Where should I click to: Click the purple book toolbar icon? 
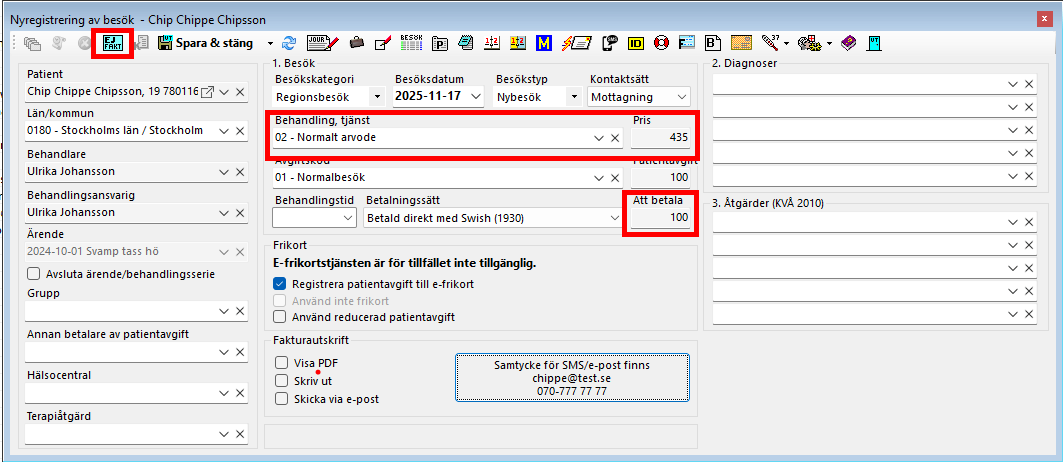pyautogui.click(x=848, y=43)
